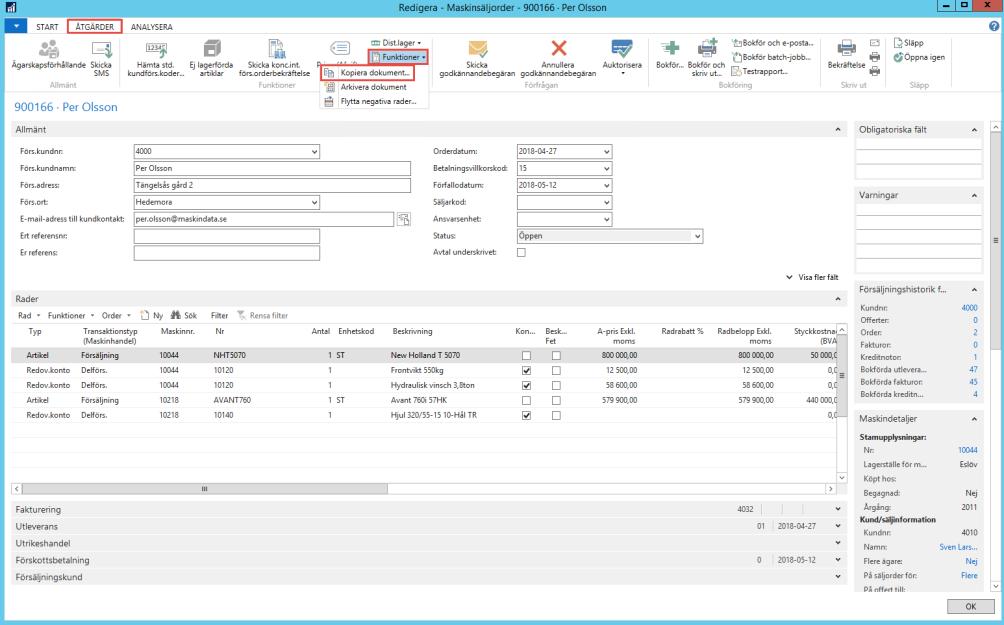Screen dimensions: 1004x625
Task: Open the Förs.ort dropdown showing Hedemora
Action: pos(314,202)
